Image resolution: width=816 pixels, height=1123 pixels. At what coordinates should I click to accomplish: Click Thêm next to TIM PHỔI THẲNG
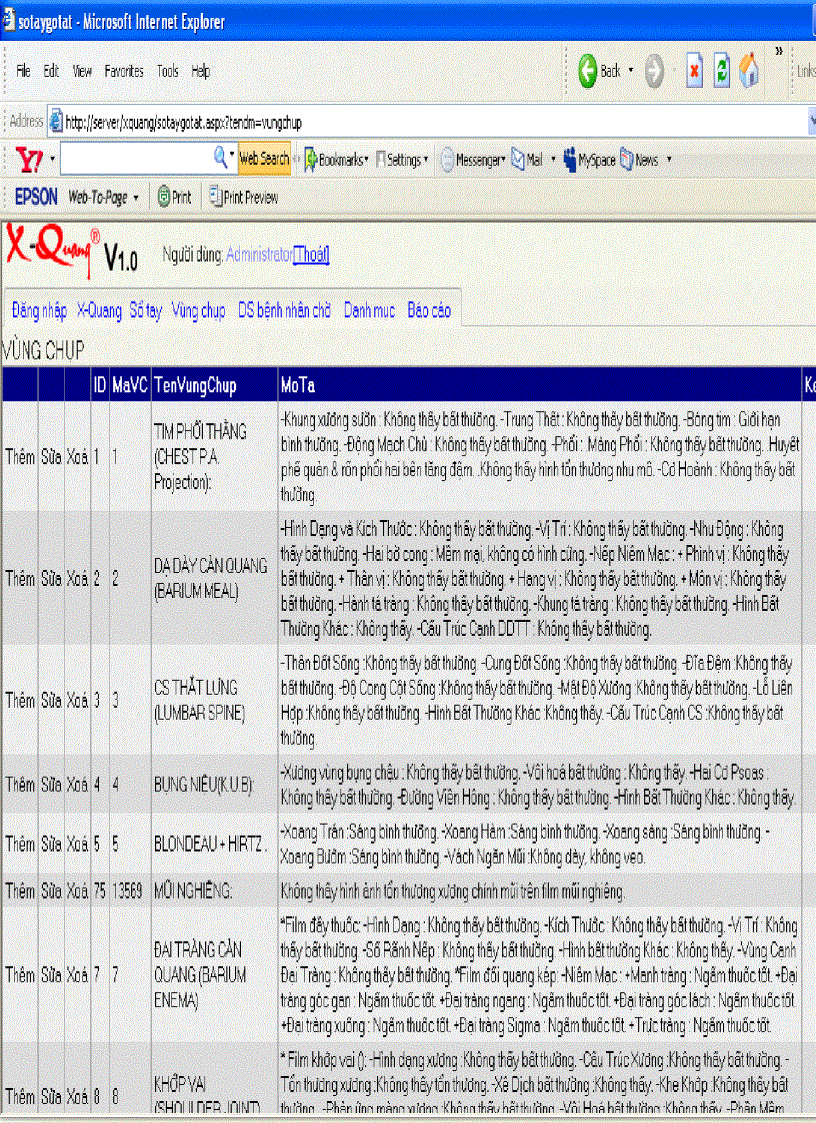click(19, 455)
